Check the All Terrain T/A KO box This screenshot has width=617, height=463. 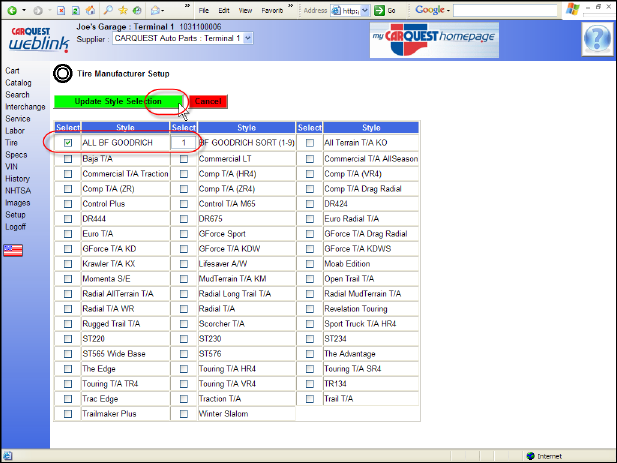[310, 143]
